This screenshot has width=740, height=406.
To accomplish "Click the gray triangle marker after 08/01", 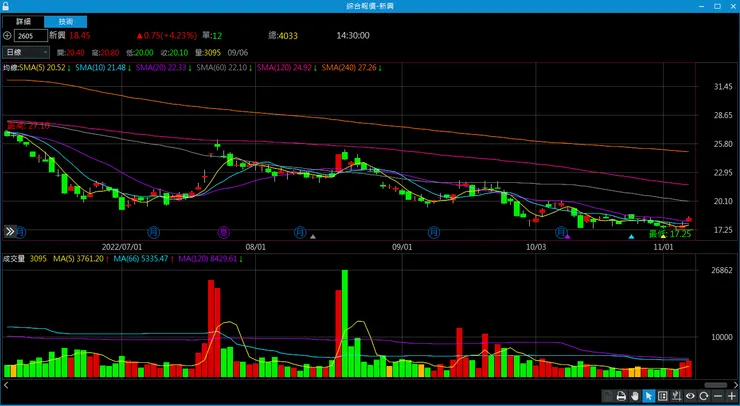I will point(312,236).
